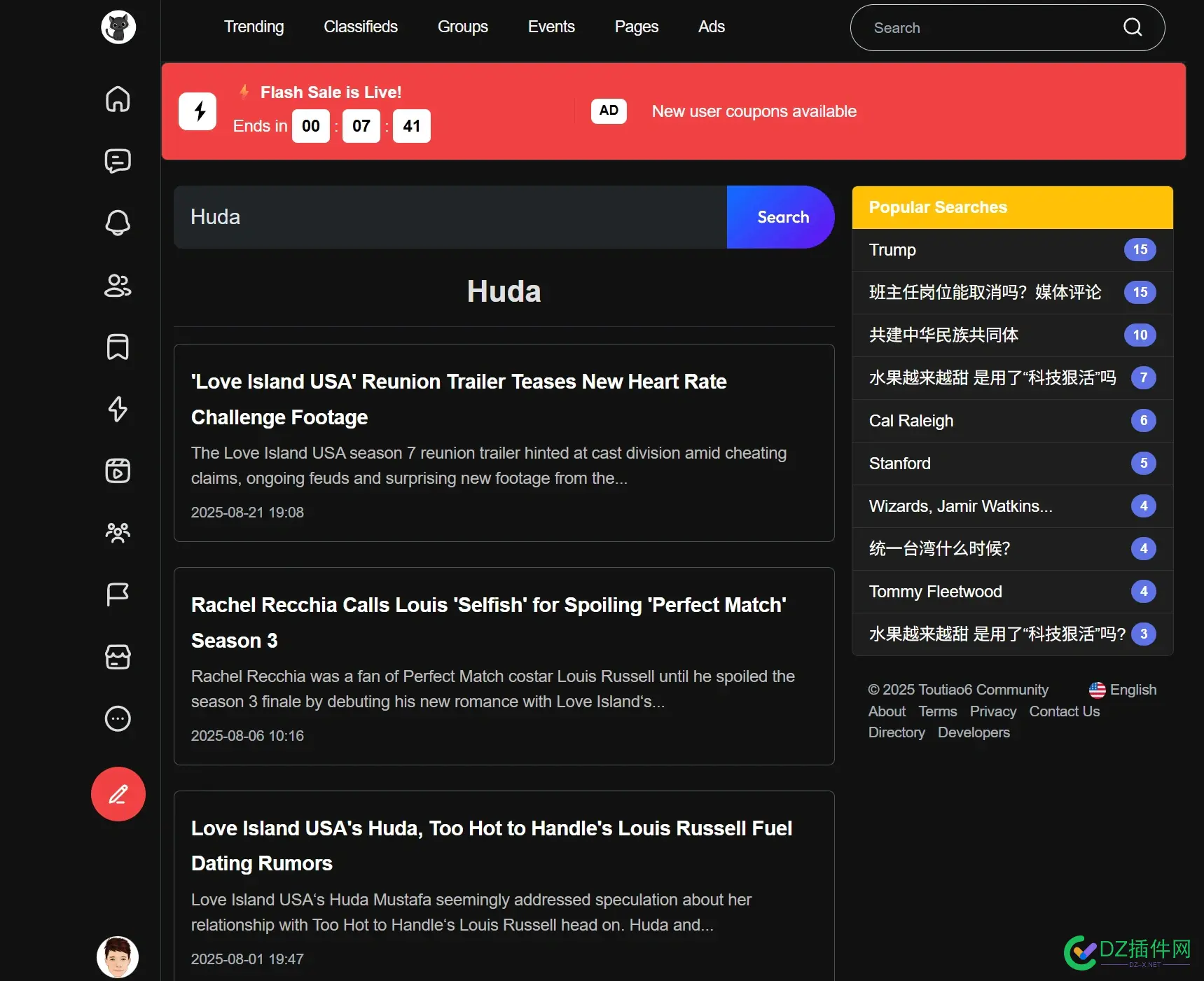This screenshot has width=1204, height=981.
Task: Click the Popular Searches header
Action: click(1013, 207)
